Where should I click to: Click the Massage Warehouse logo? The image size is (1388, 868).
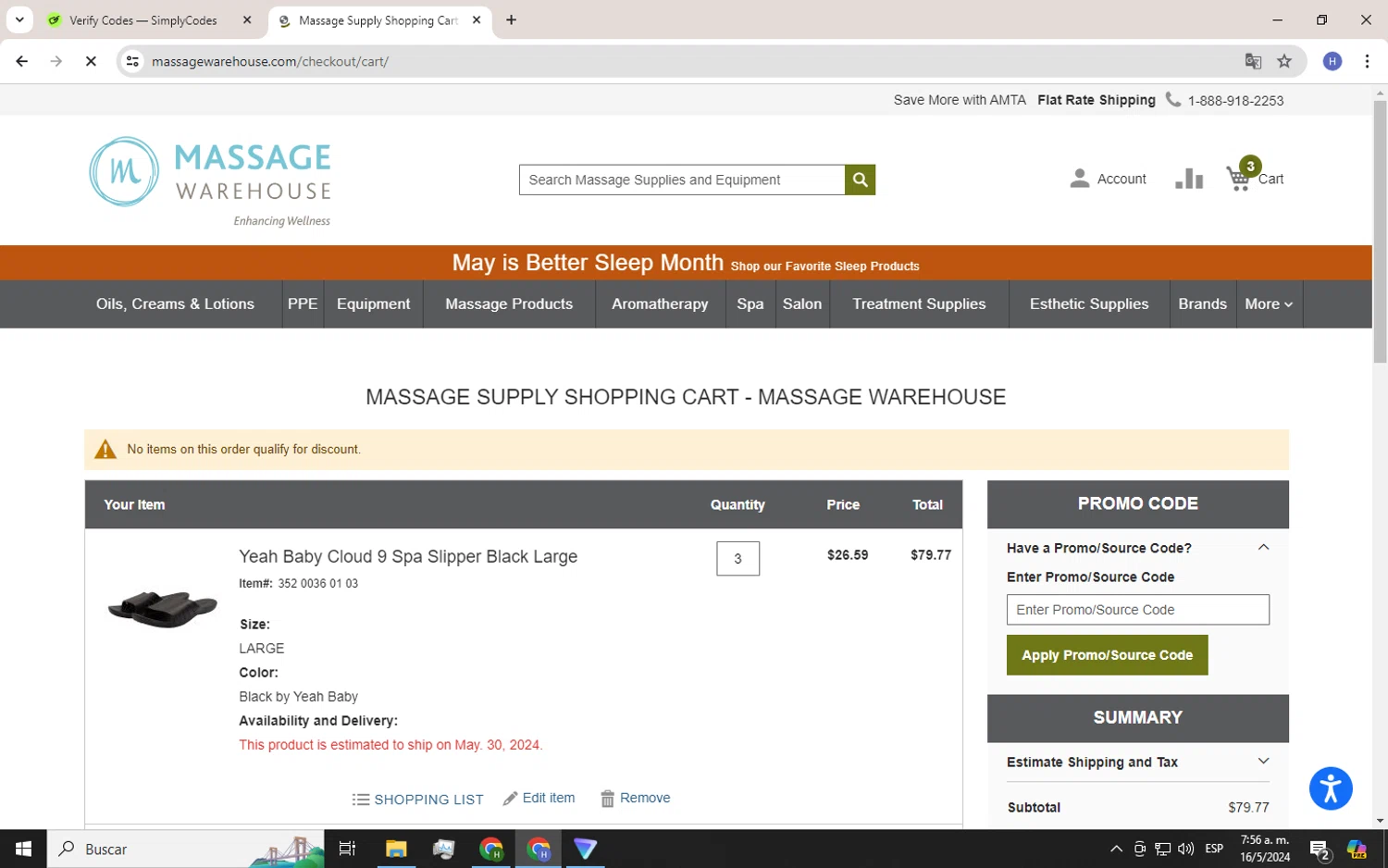(210, 181)
